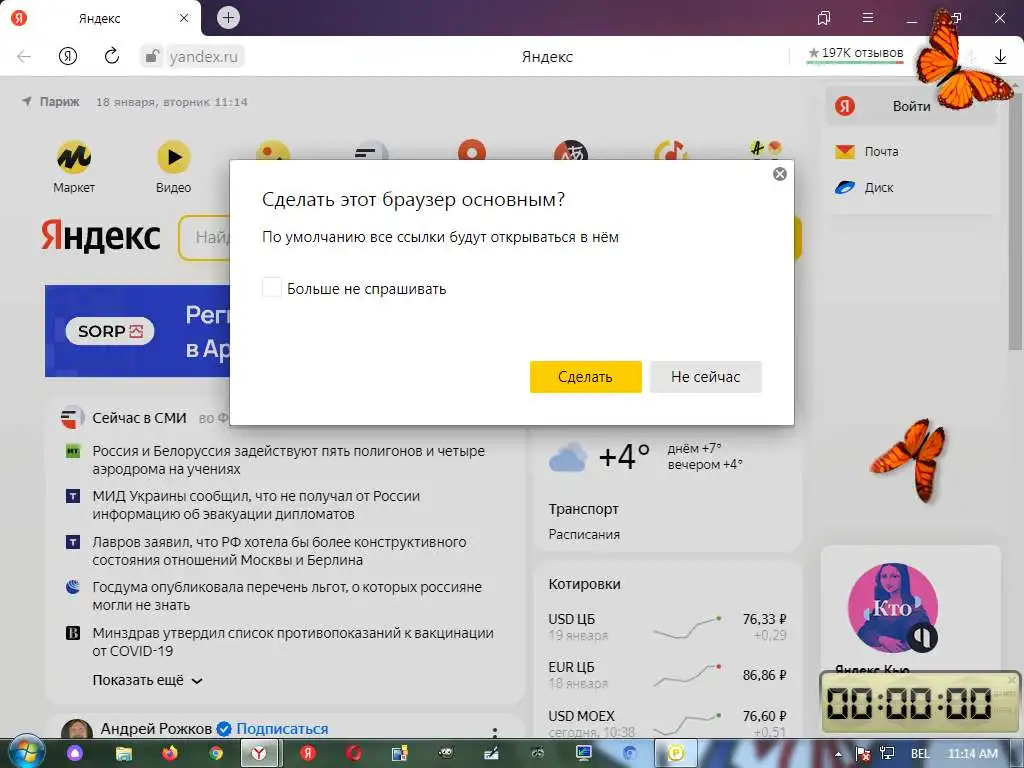Click the Яндекс logo
1024x768 pixels.
click(x=101, y=236)
